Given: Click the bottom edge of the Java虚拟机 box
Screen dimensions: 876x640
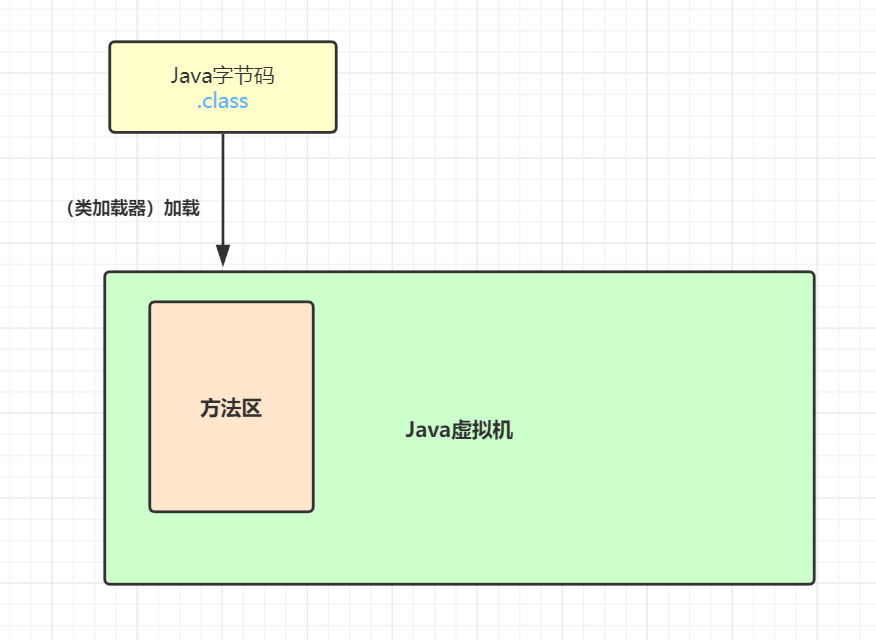Looking at the screenshot, I should click(x=460, y=583).
